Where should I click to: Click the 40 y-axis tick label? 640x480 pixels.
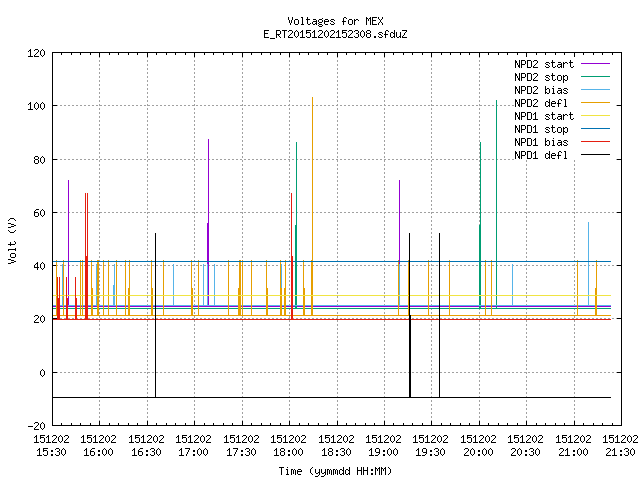pos(39,267)
